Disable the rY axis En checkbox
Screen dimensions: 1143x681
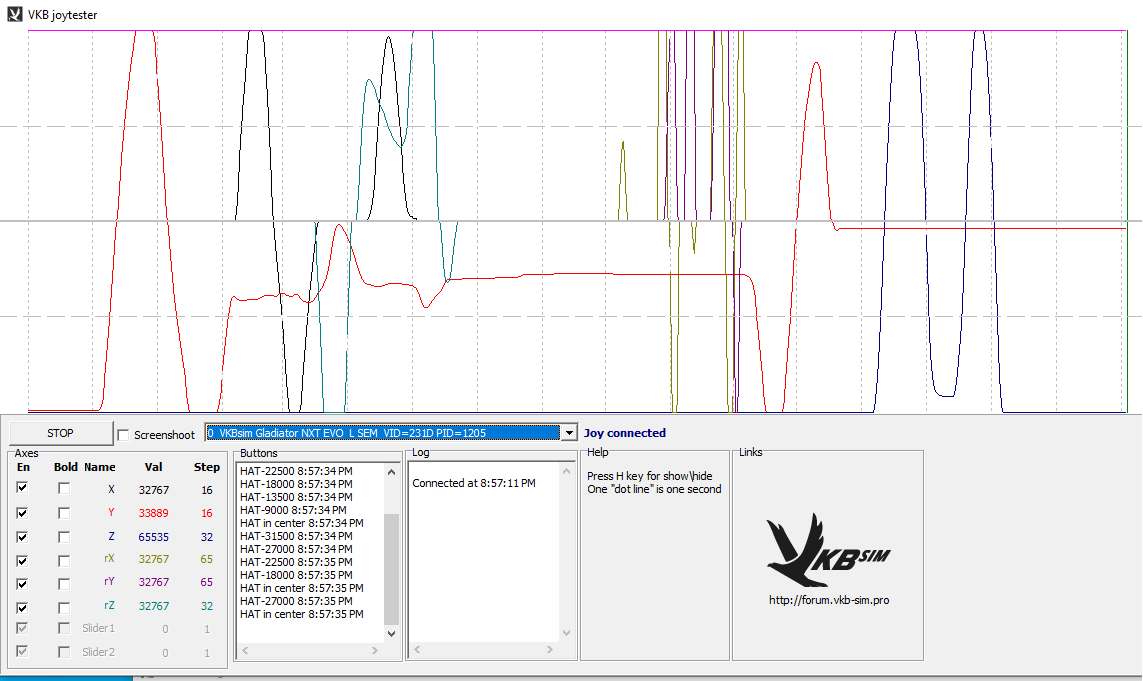(23, 584)
